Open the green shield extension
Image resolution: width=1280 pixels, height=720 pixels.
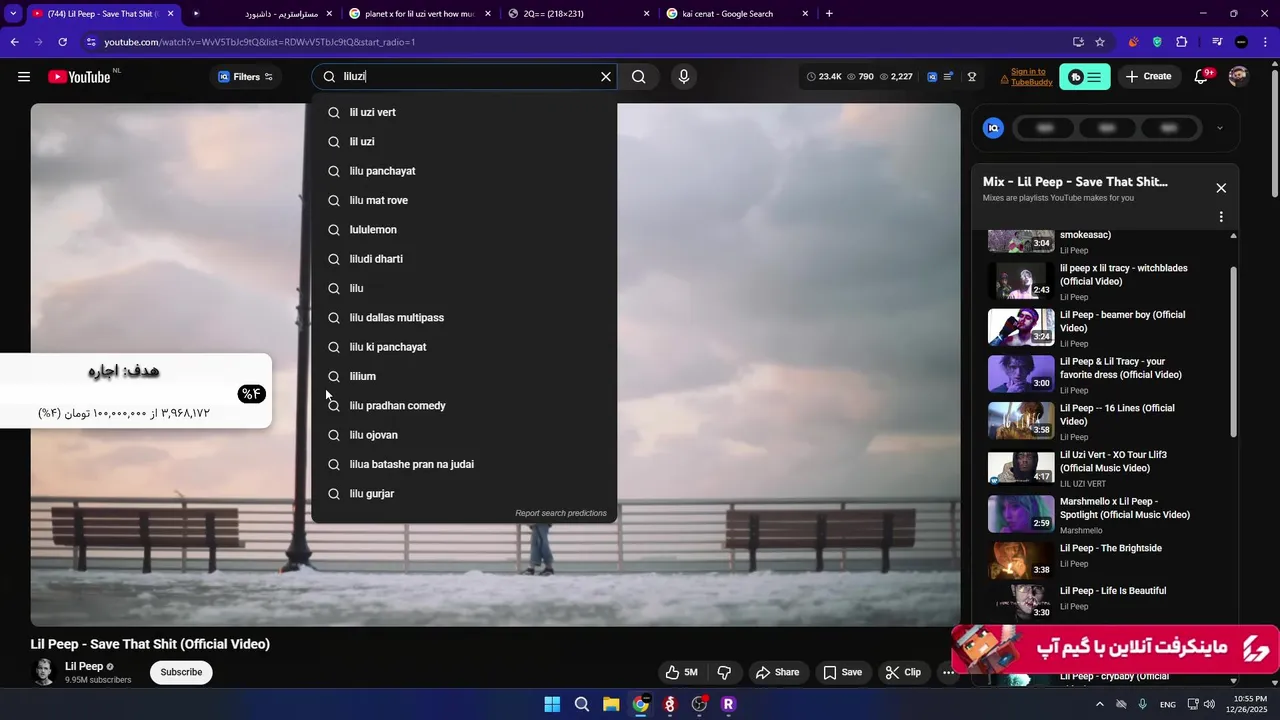[1157, 42]
